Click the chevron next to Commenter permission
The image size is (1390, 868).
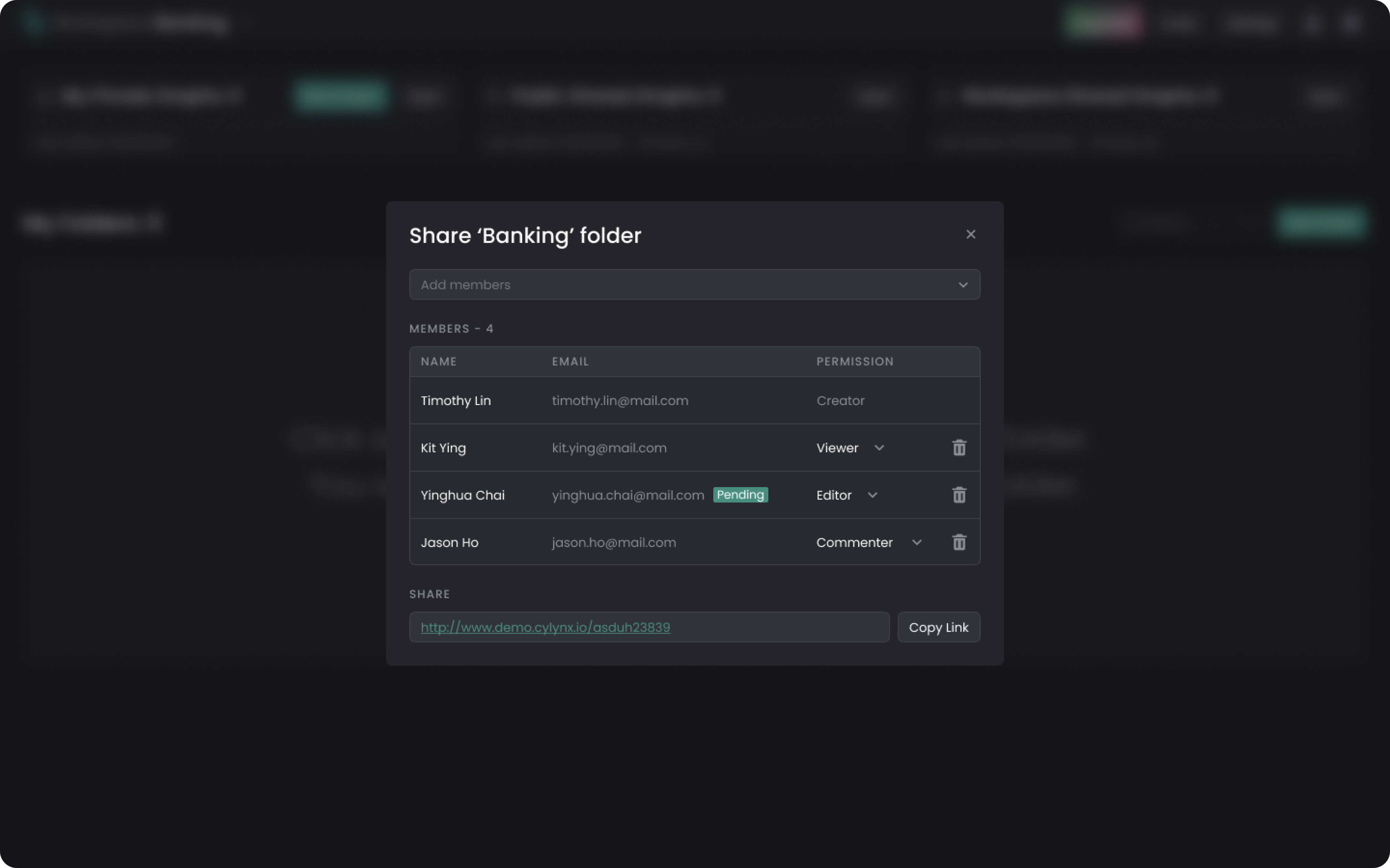(x=917, y=542)
